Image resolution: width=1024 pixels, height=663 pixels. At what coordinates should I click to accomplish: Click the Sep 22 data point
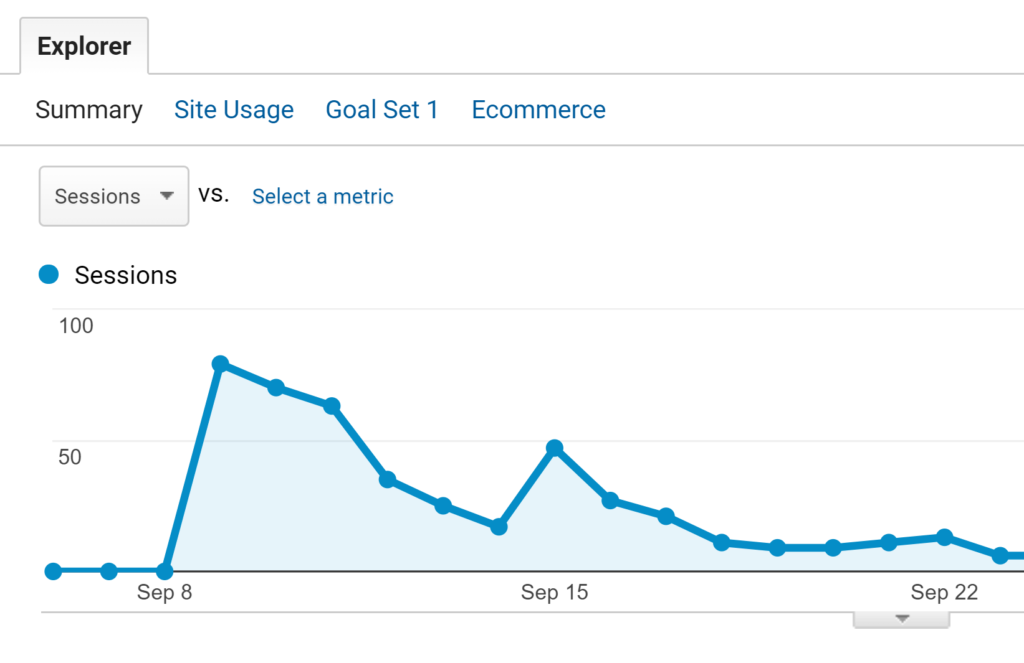tap(944, 538)
